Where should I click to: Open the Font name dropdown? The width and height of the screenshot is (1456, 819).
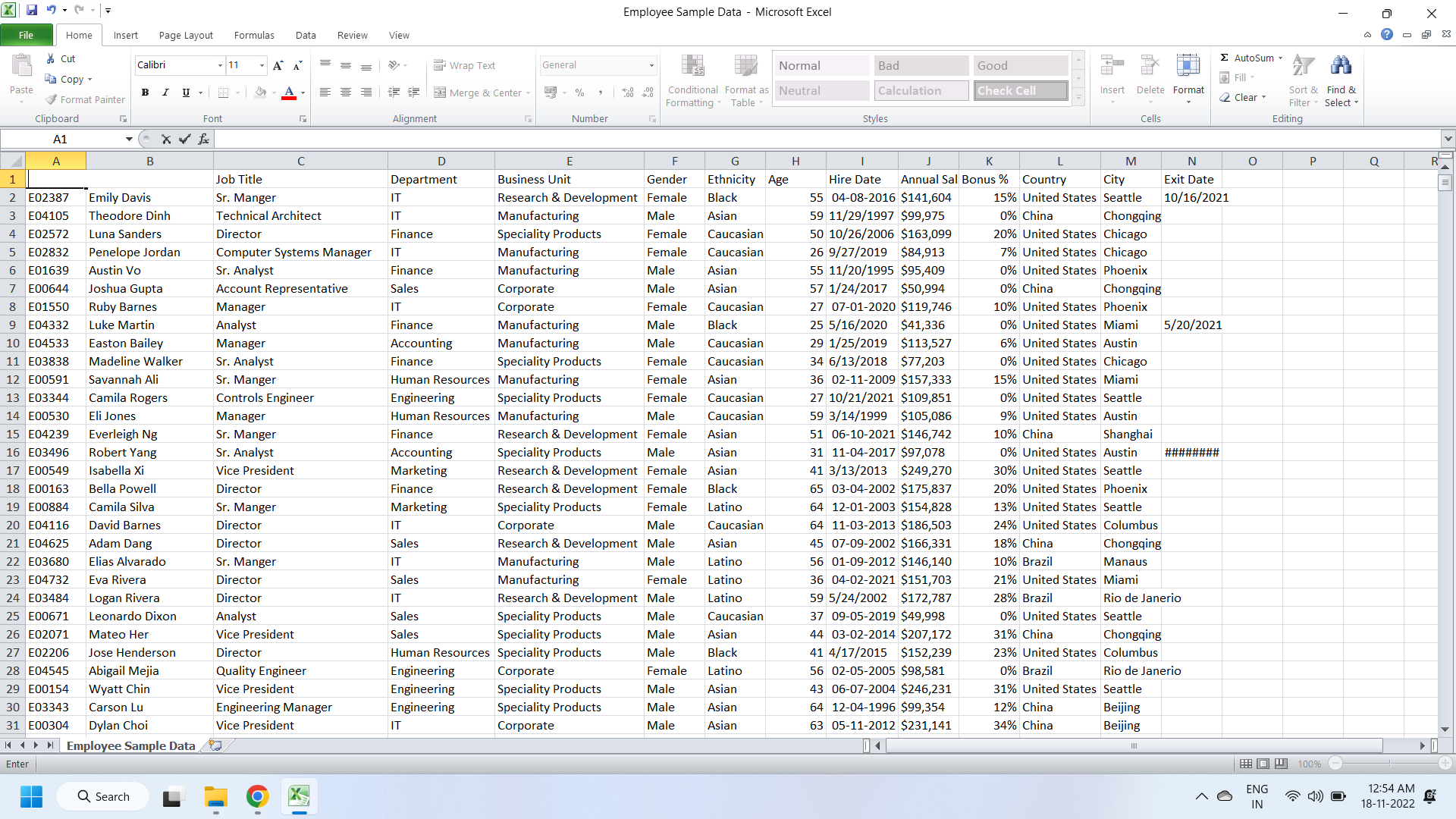coord(218,65)
